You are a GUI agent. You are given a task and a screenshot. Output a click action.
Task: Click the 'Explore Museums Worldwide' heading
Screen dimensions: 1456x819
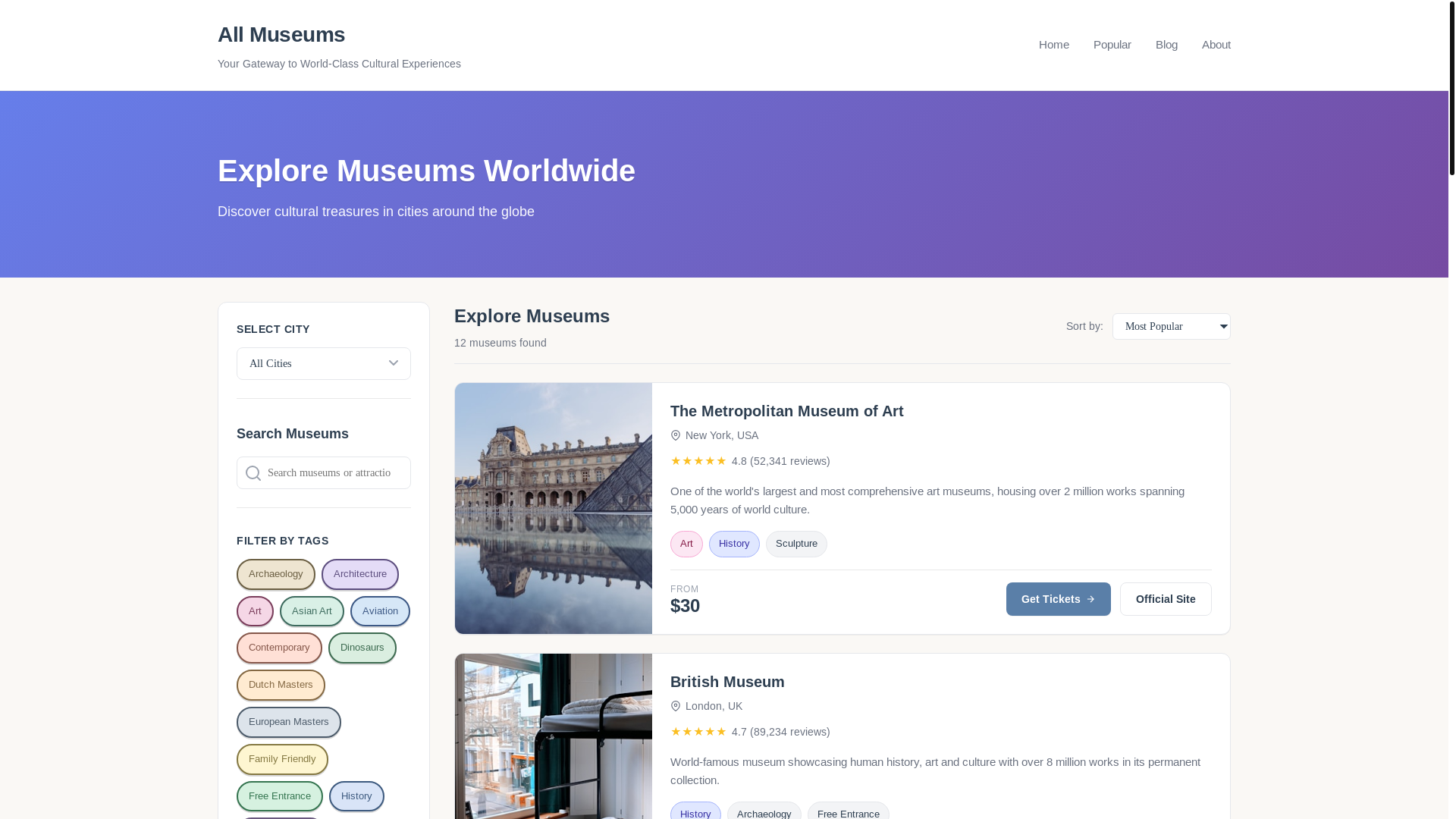[x=426, y=171]
